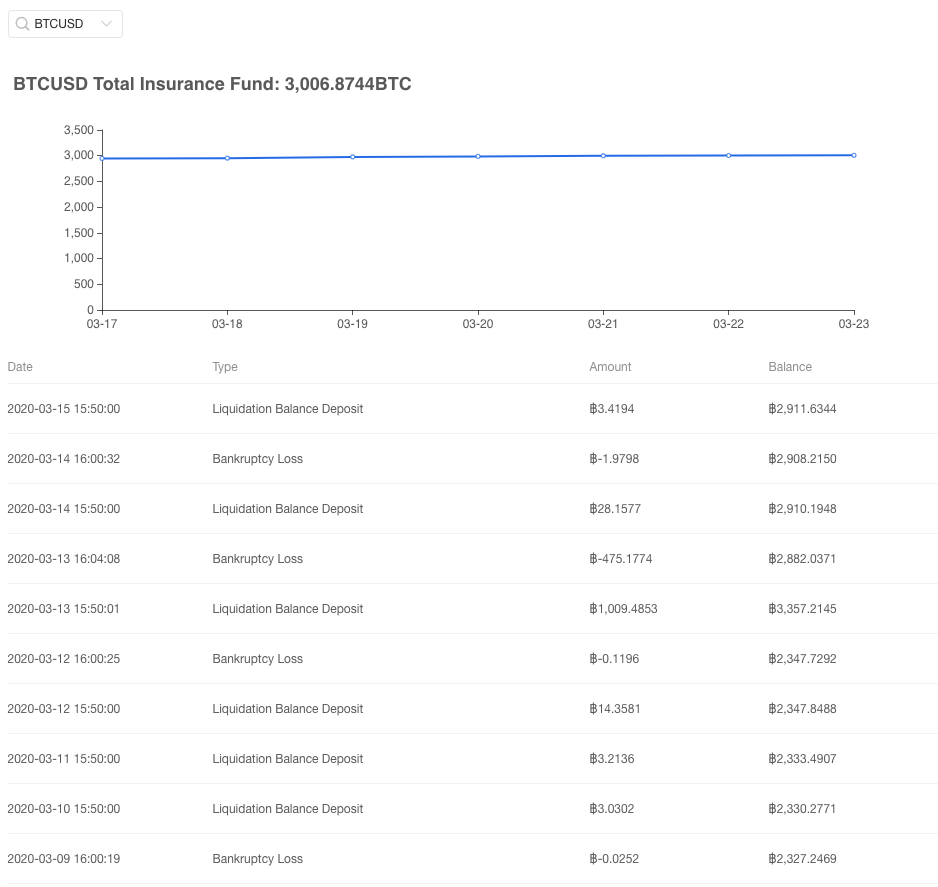The height and width of the screenshot is (887, 938).
Task: Select the date 2020-03-13 15:50:01
Action: (x=63, y=609)
